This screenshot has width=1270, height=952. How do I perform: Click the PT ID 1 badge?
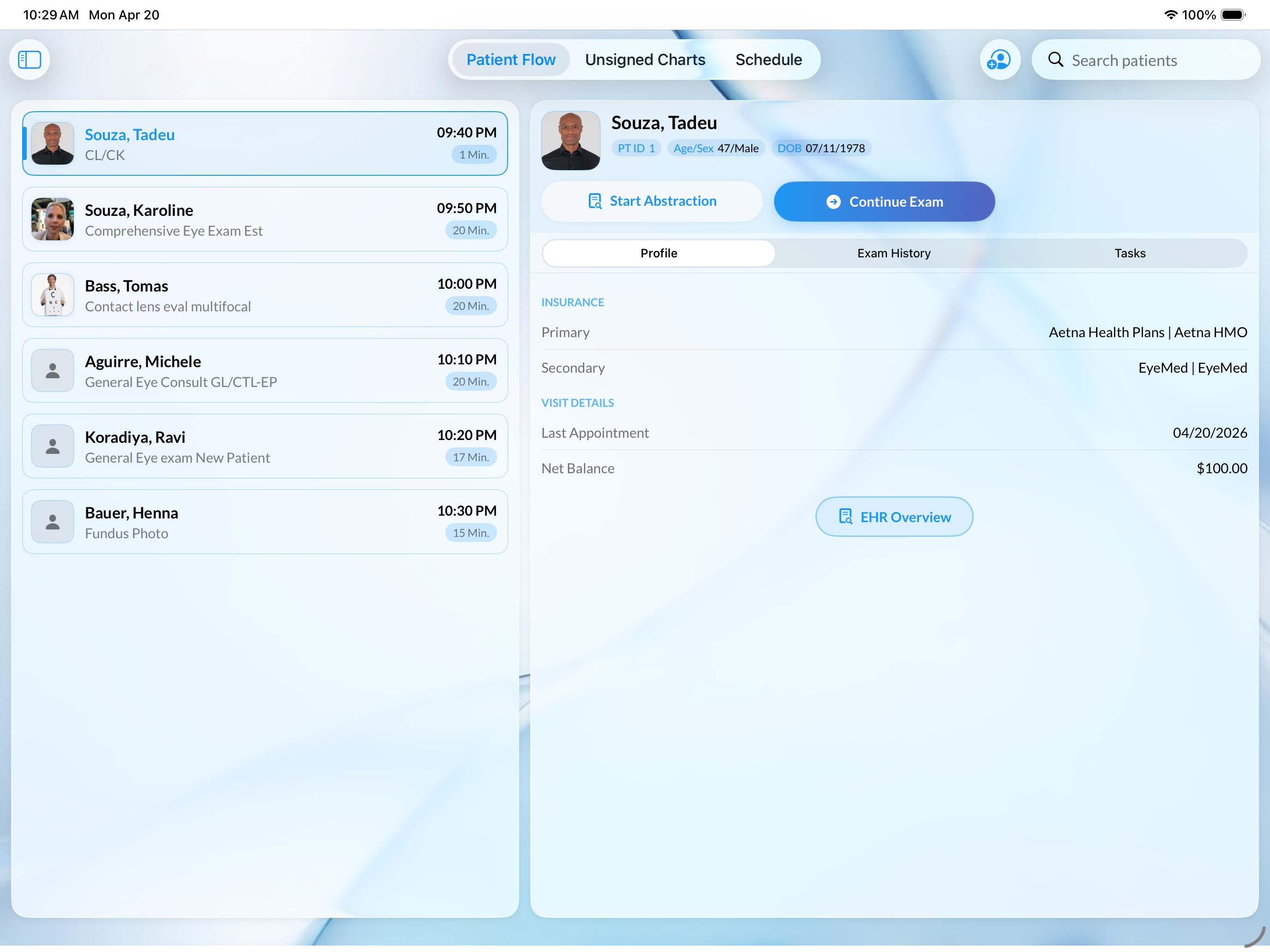[636, 148]
